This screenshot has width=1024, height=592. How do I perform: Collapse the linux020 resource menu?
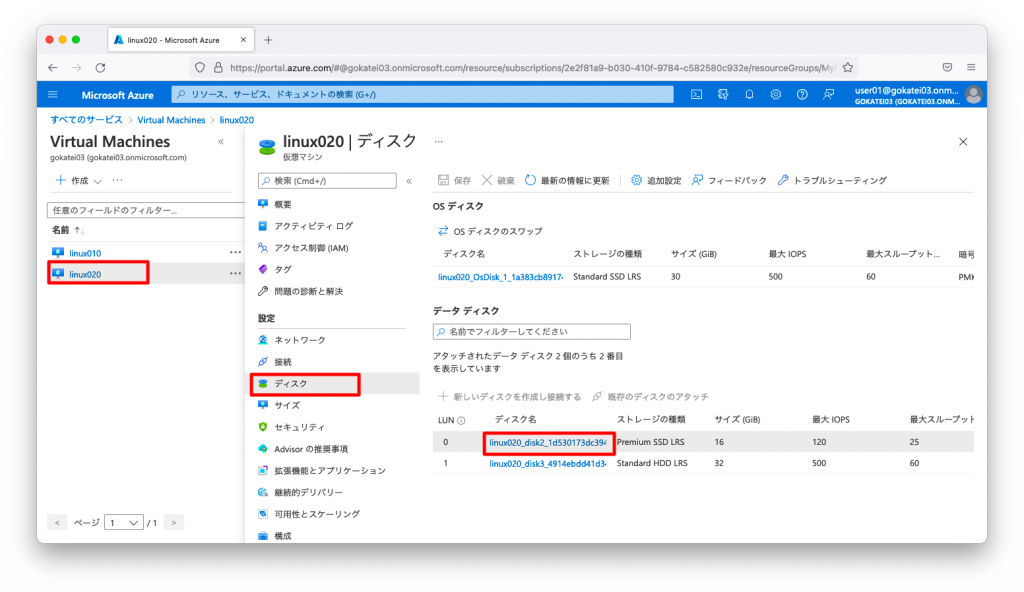[409, 181]
